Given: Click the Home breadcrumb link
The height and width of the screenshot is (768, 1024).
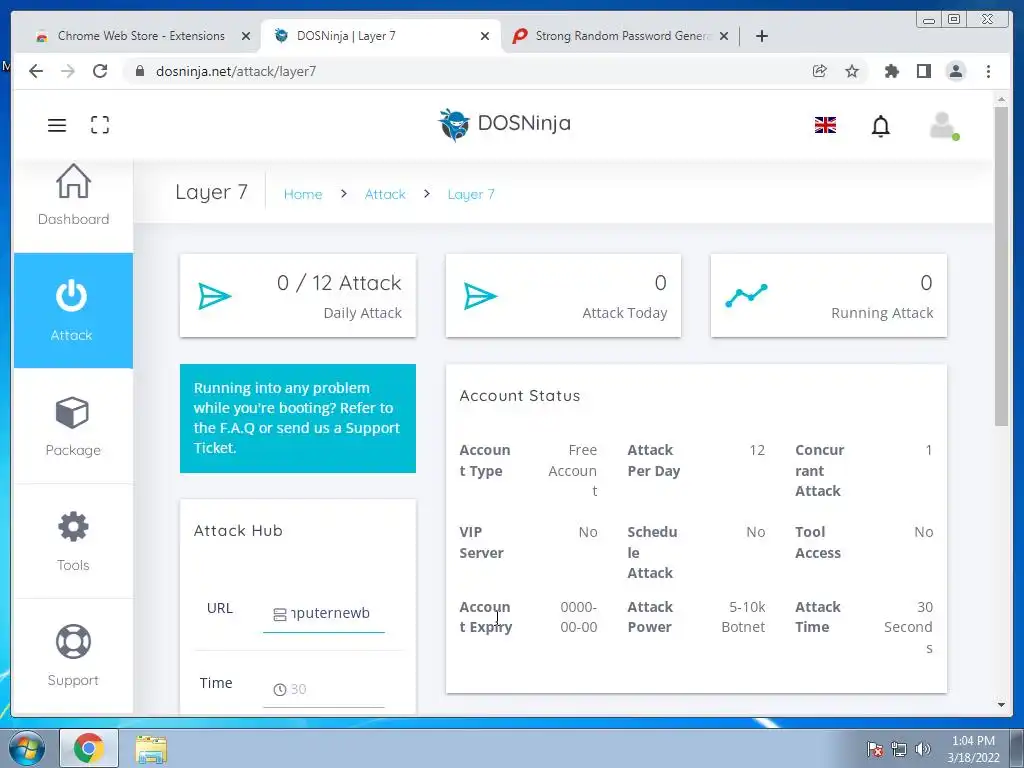Looking at the screenshot, I should point(303,194).
